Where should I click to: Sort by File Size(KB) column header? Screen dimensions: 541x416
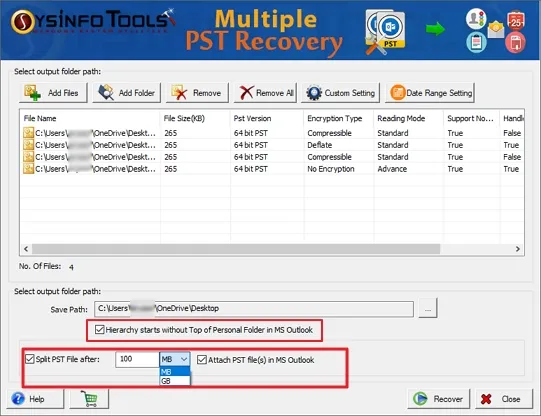click(195, 118)
